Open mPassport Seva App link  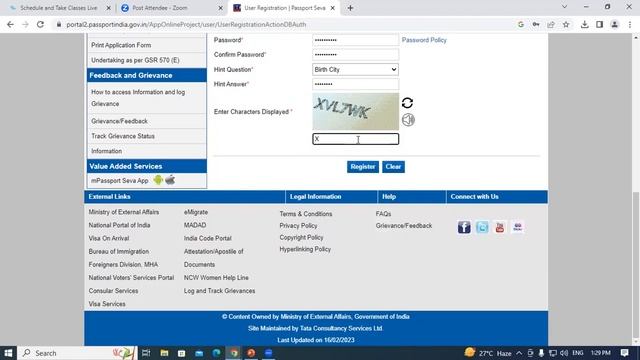[120, 180]
